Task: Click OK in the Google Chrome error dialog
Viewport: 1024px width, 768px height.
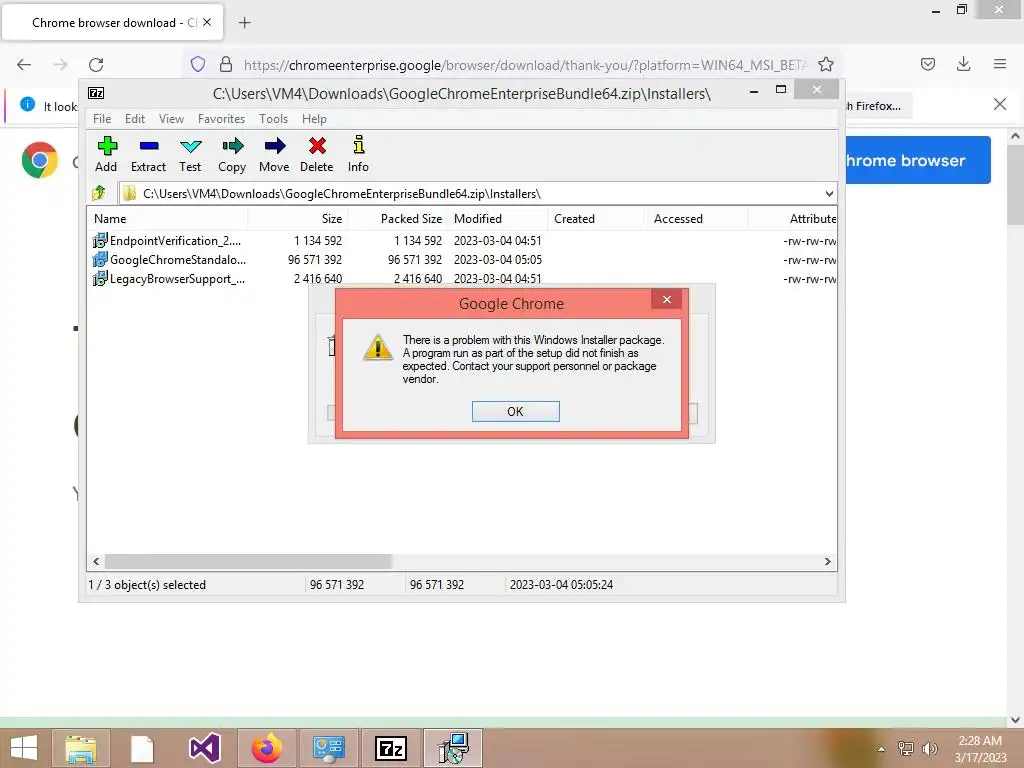Action: tap(515, 411)
